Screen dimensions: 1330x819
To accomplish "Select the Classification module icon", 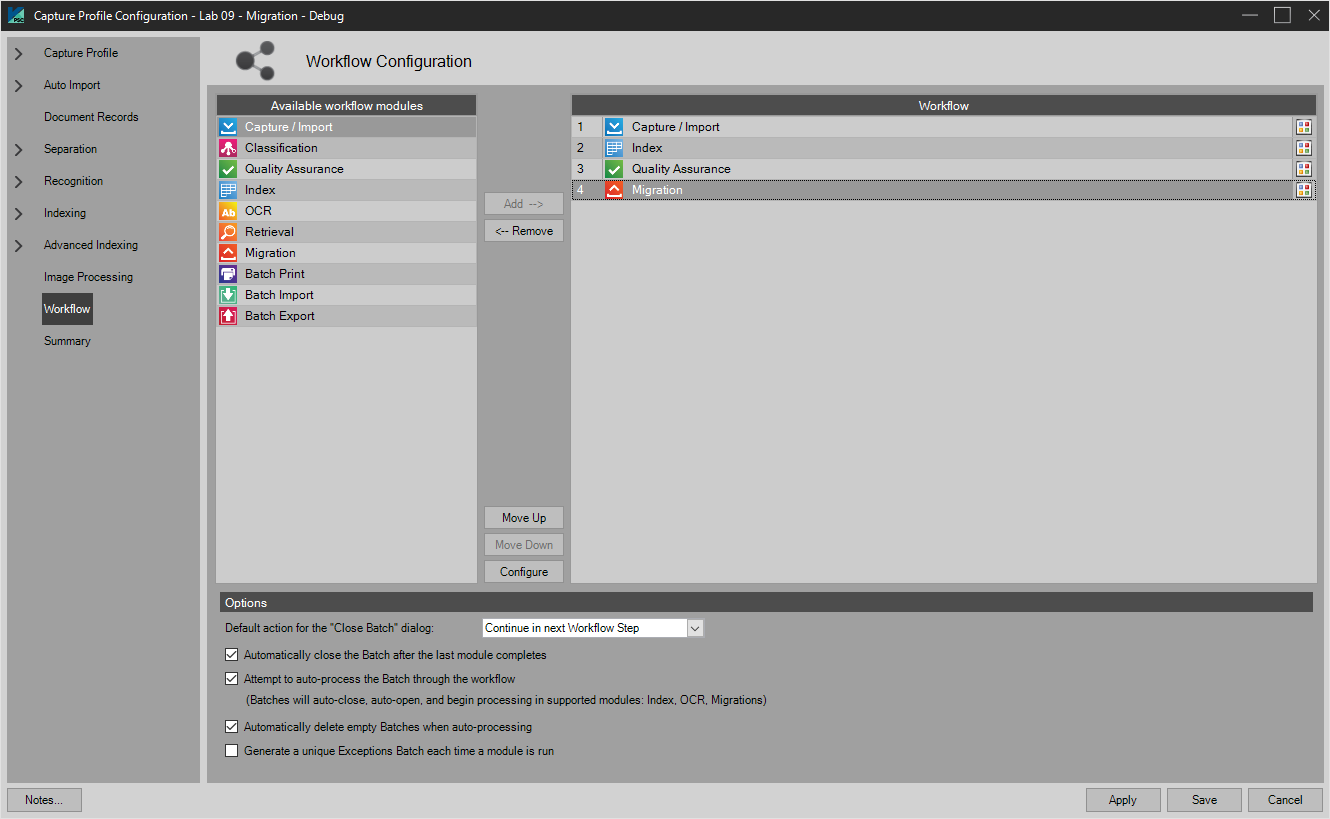I will point(228,148).
